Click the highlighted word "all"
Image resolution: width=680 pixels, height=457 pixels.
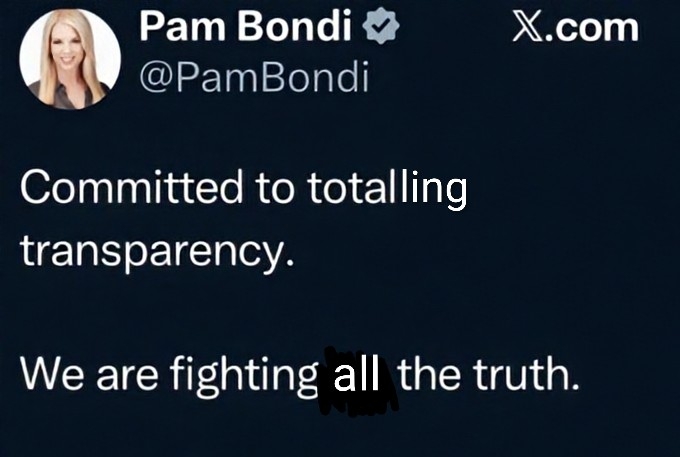(x=357, y=378)
